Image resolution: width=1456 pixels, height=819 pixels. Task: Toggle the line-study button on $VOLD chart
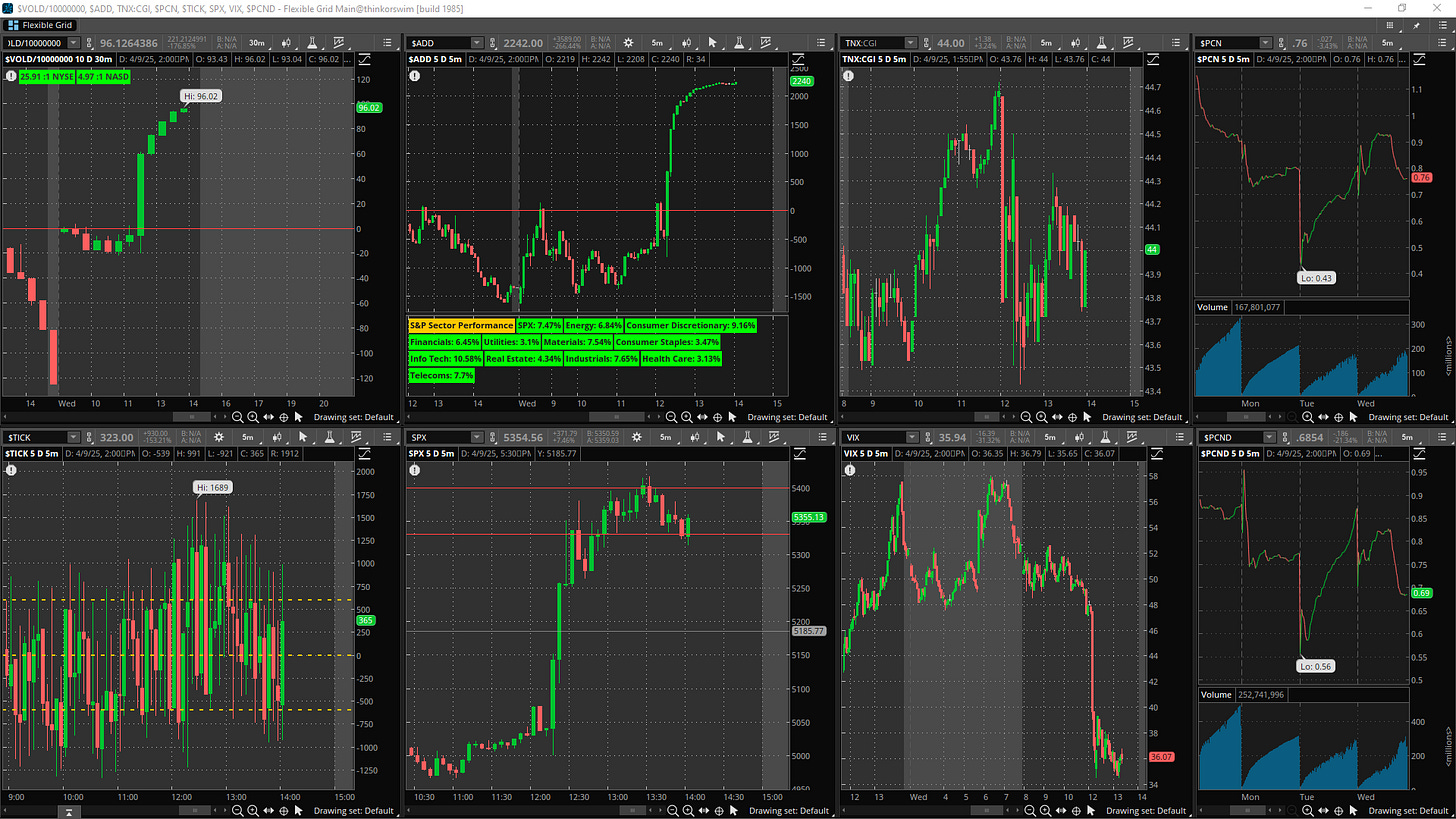[x=361, y=61]
